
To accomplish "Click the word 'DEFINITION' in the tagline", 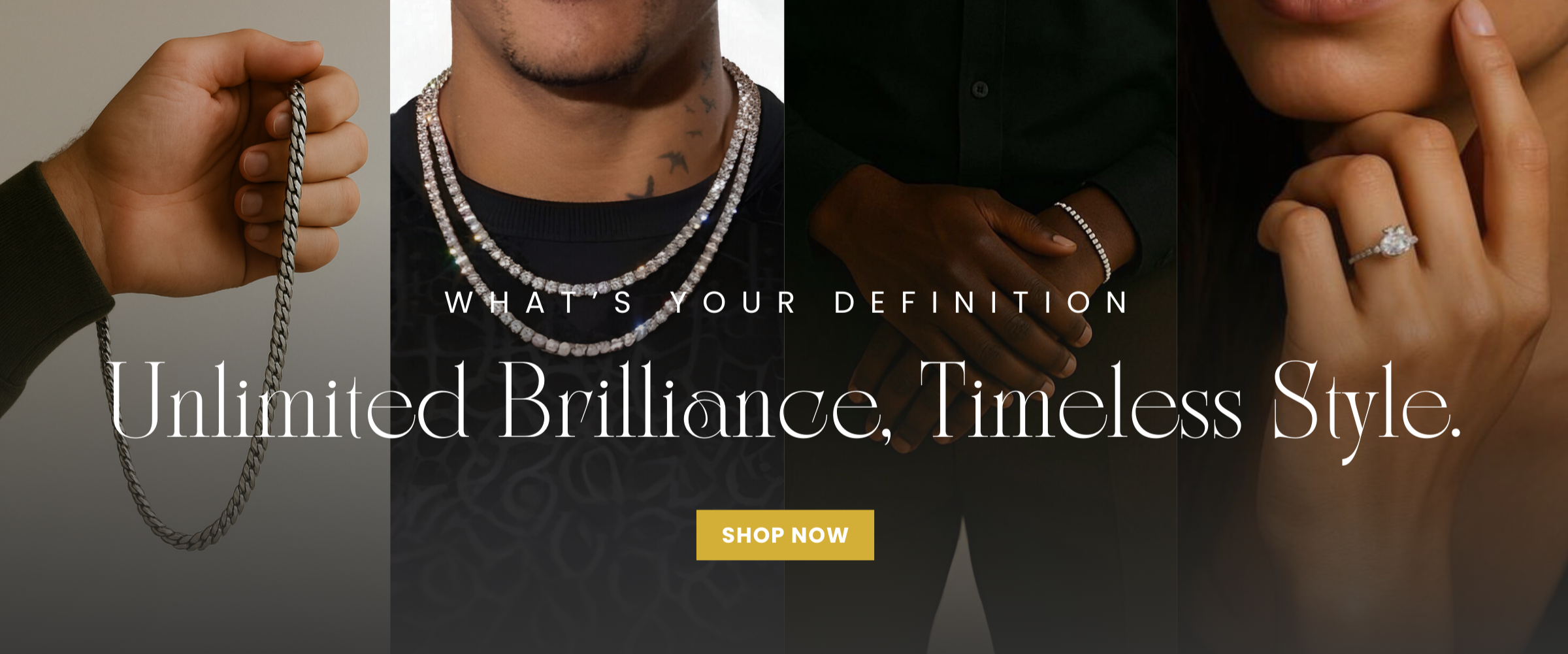I will pyautogui.click(x=982, y=302).
